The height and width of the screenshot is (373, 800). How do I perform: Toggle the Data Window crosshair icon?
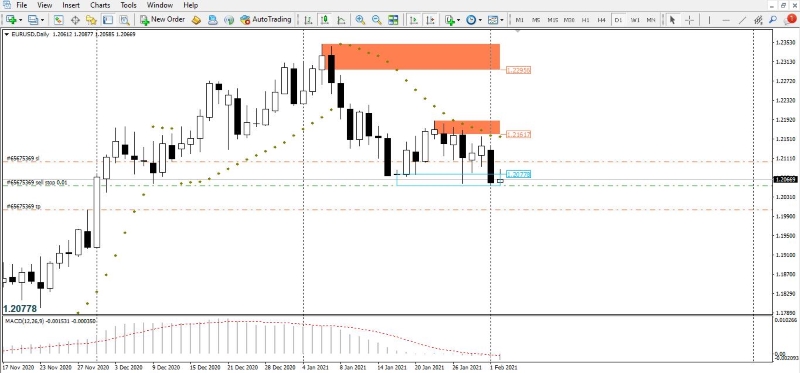[x=75, y=20]
